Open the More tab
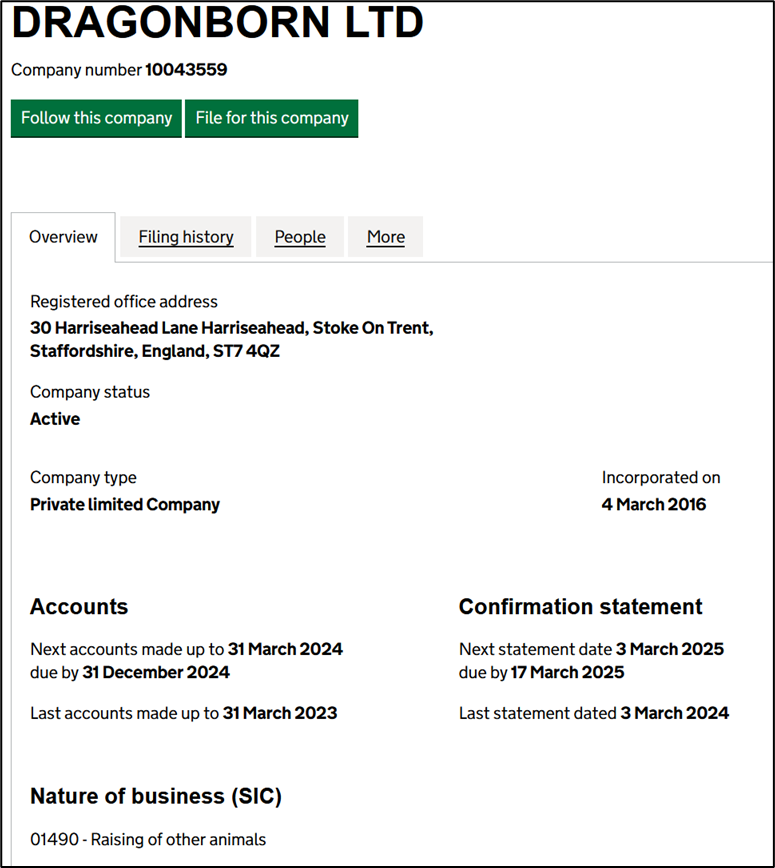Screen dimensions: 775x868 (x=386, y=237)
